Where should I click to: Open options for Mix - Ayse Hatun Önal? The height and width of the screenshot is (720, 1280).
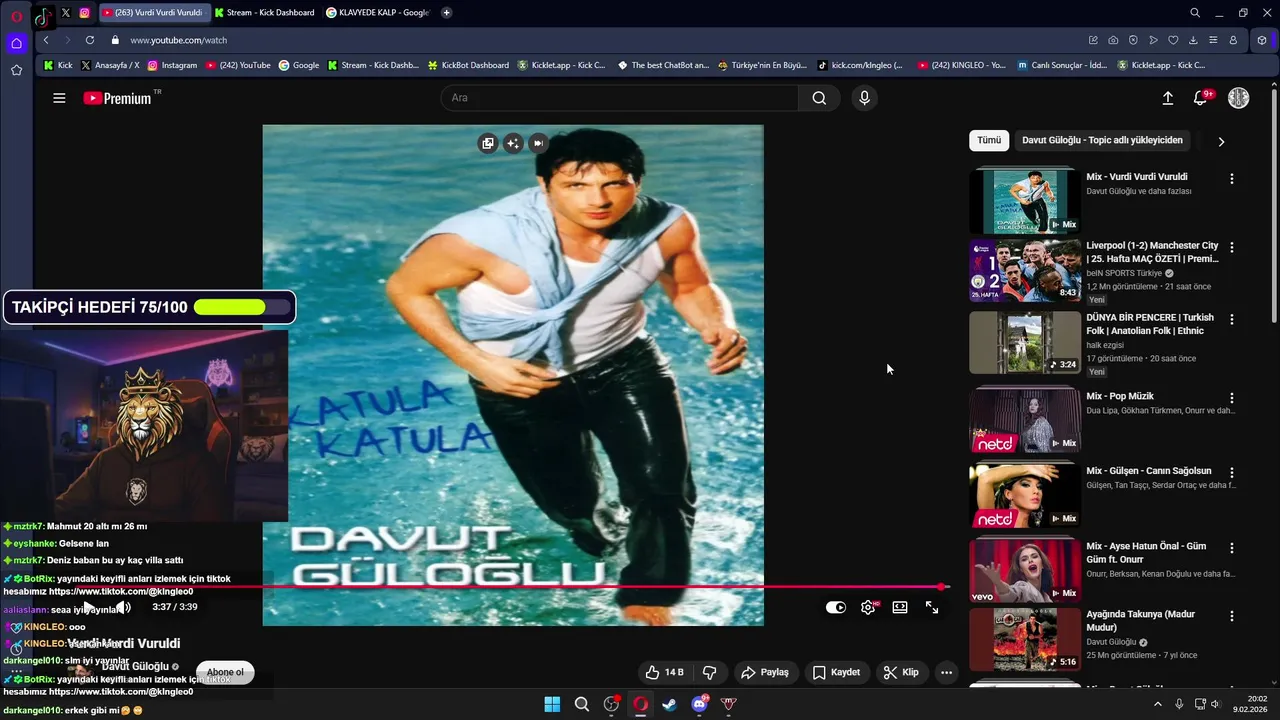click(1232, 548)
